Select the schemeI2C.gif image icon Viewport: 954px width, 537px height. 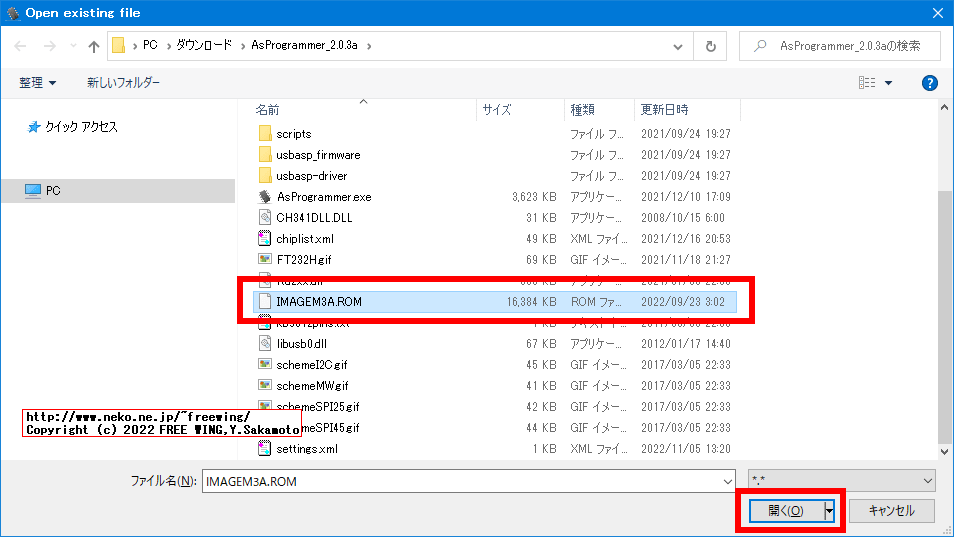[265, 364]
